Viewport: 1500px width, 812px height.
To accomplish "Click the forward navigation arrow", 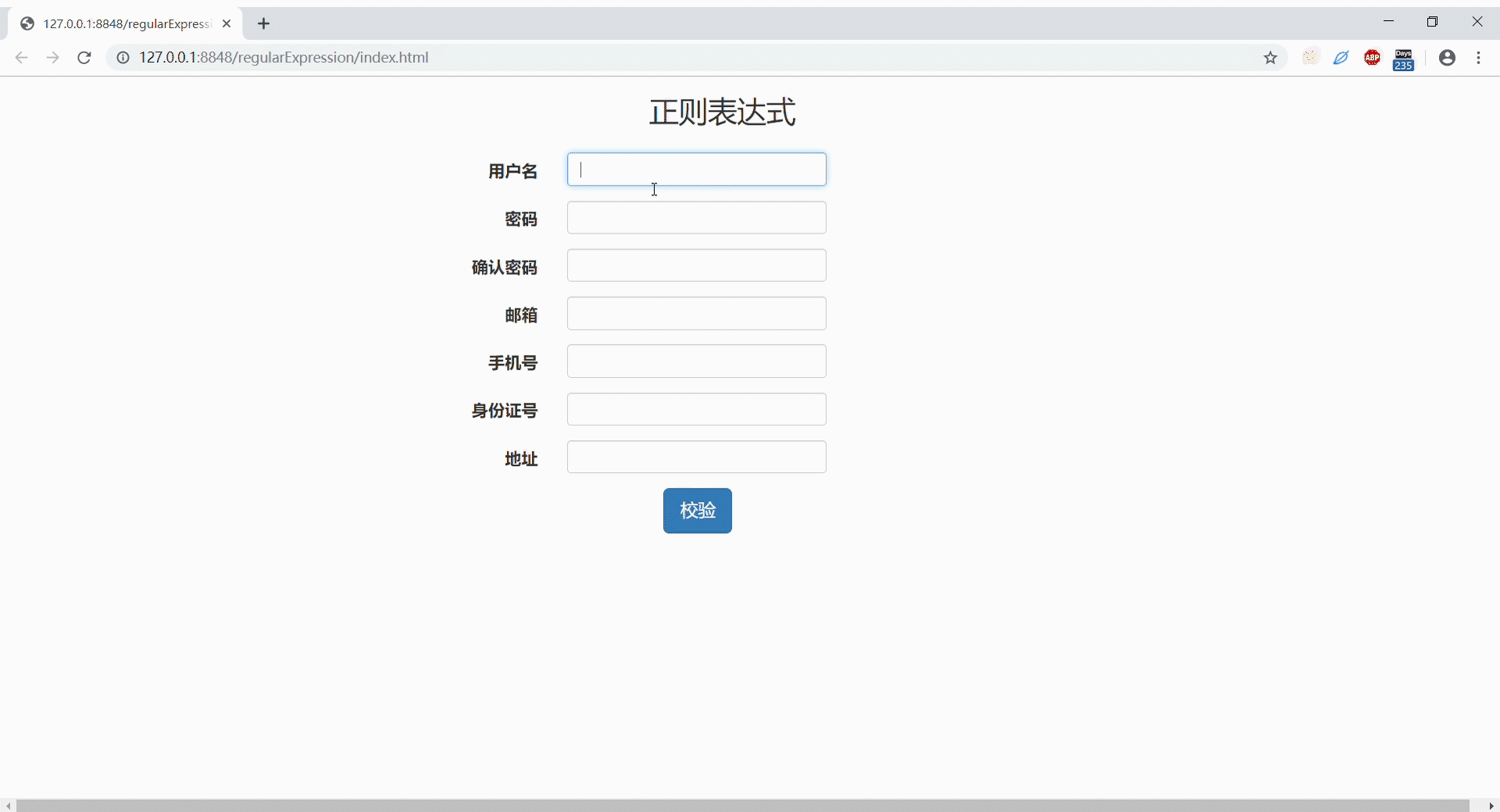I will (x=52, y=58).
